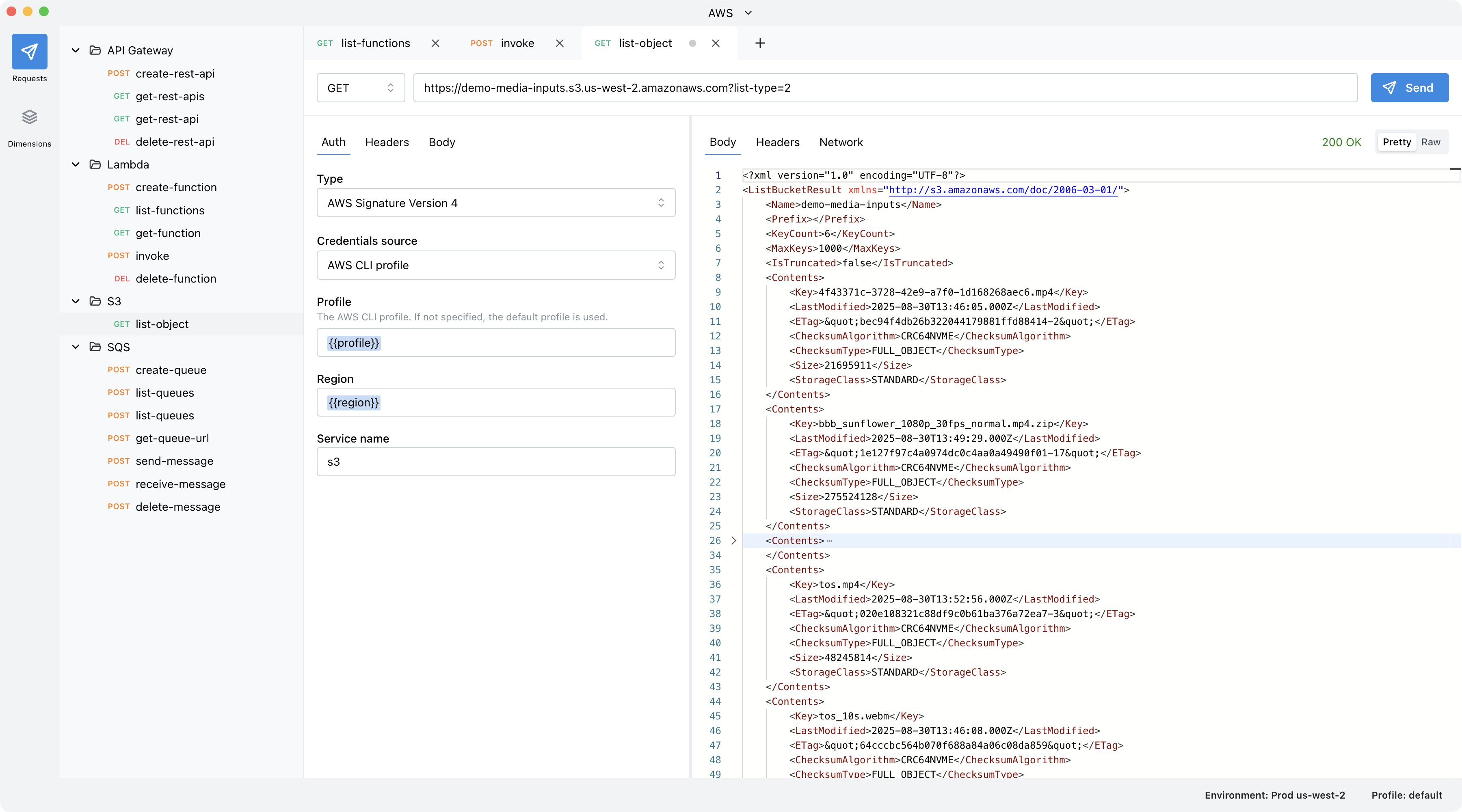This screenshot has height=812, width=1462.
Task: Click the Service name input field
Action: pyautogui.click(x=495, y=462)
